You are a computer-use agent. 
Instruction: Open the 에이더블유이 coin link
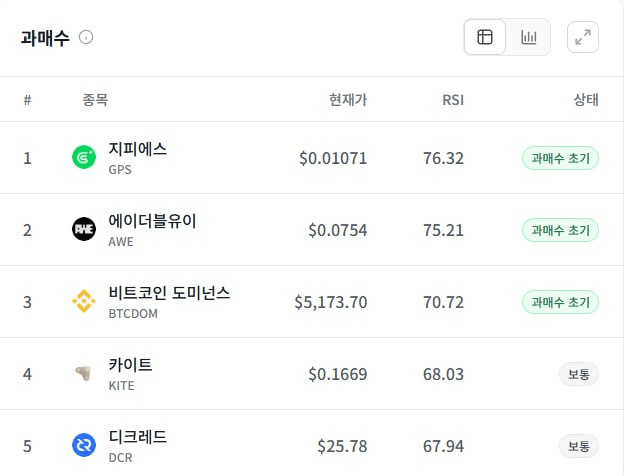(152, 221)
